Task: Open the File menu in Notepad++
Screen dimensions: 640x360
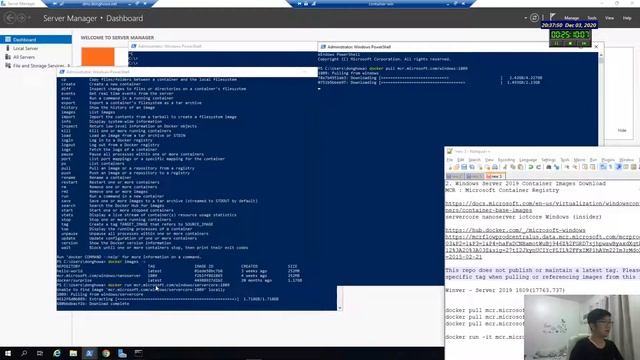Action: (450, 160)
